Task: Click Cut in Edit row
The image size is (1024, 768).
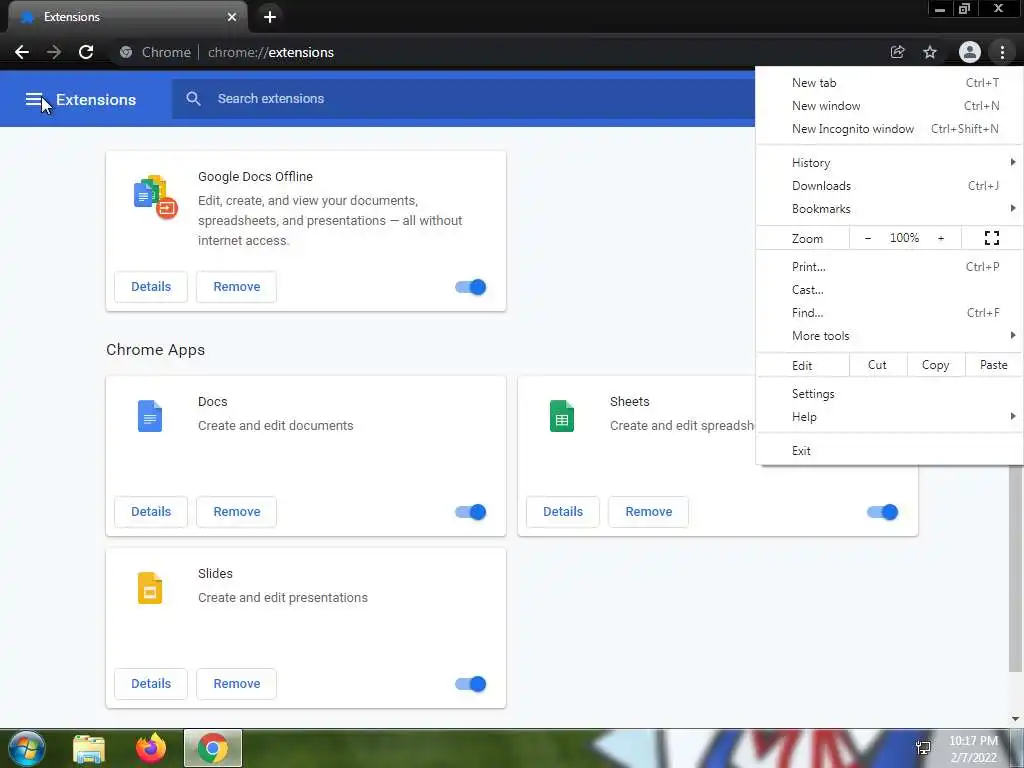Action: click(x=878, y=365)
